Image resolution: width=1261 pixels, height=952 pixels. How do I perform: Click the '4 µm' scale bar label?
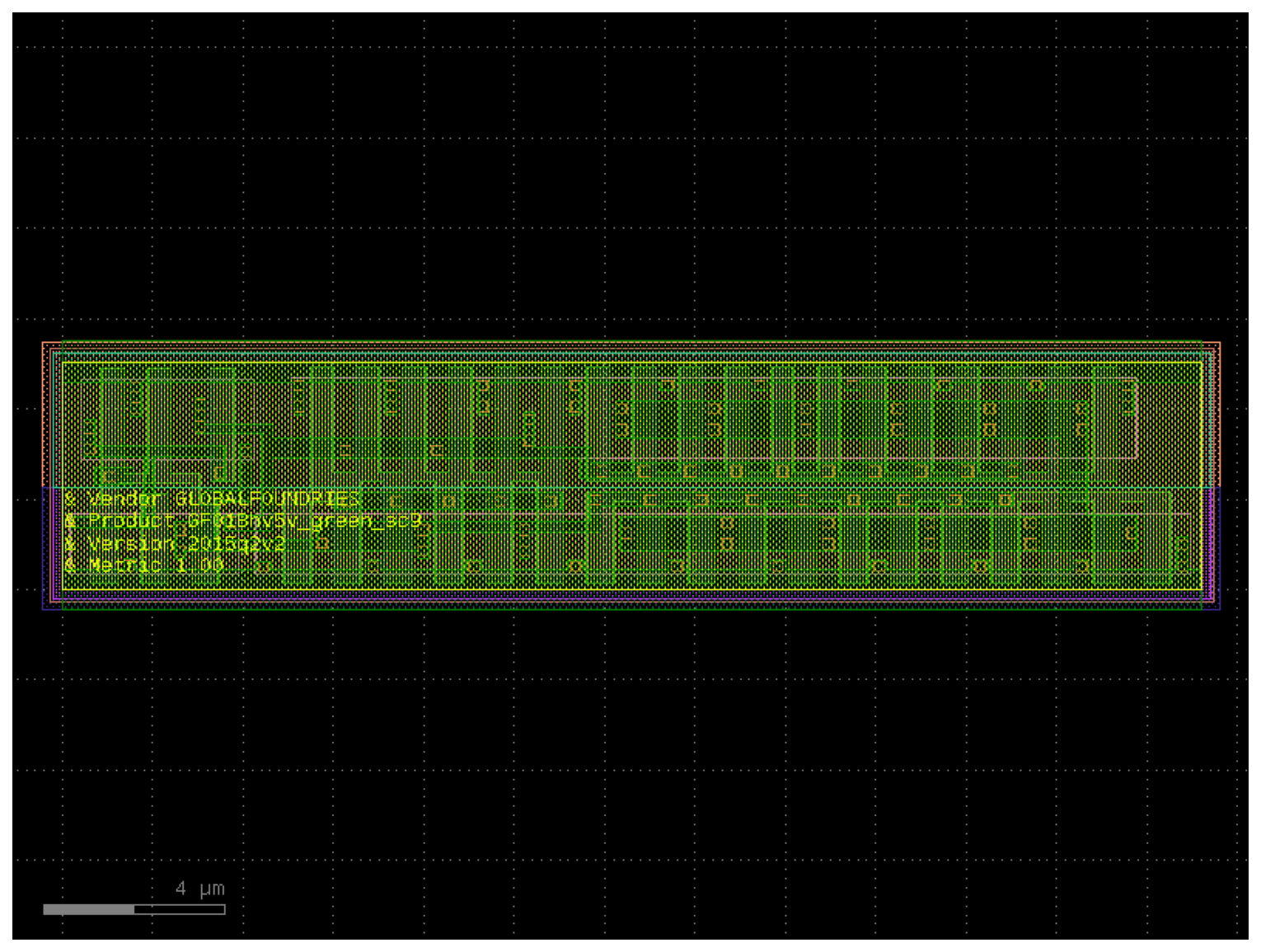(x=199, y=889)
